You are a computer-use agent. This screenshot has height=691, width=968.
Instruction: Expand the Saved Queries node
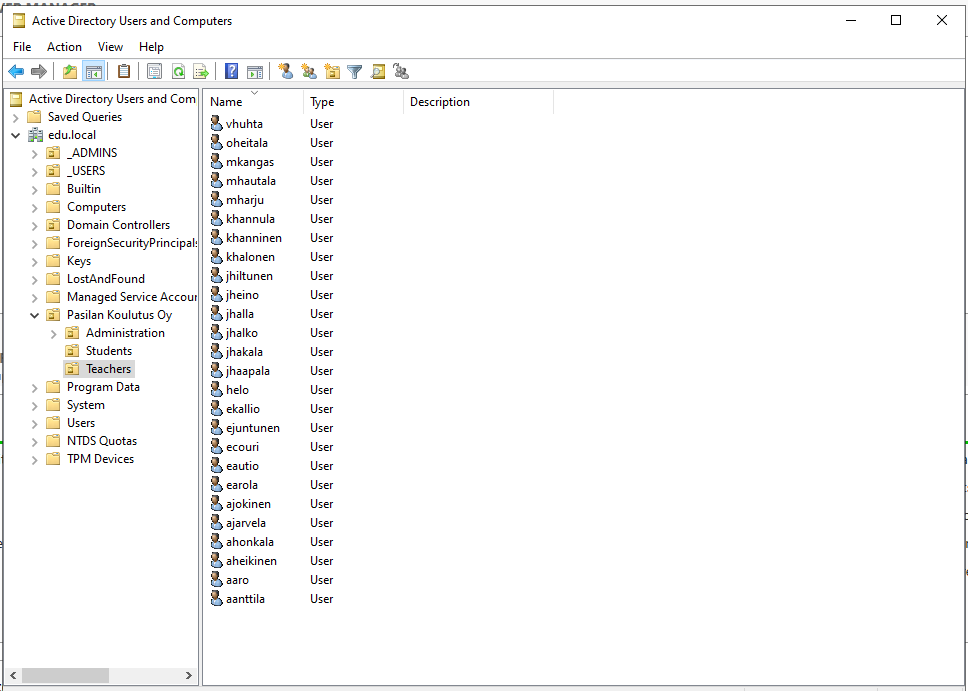(x=15, y=117)
